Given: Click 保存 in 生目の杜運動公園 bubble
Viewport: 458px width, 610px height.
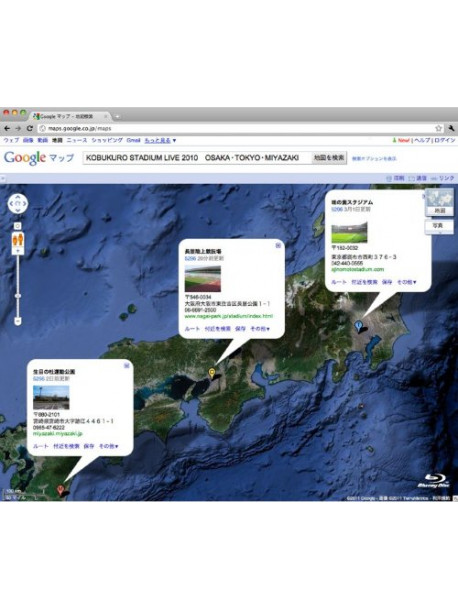Looking at the screenshot, I should (x=89, y=446).
